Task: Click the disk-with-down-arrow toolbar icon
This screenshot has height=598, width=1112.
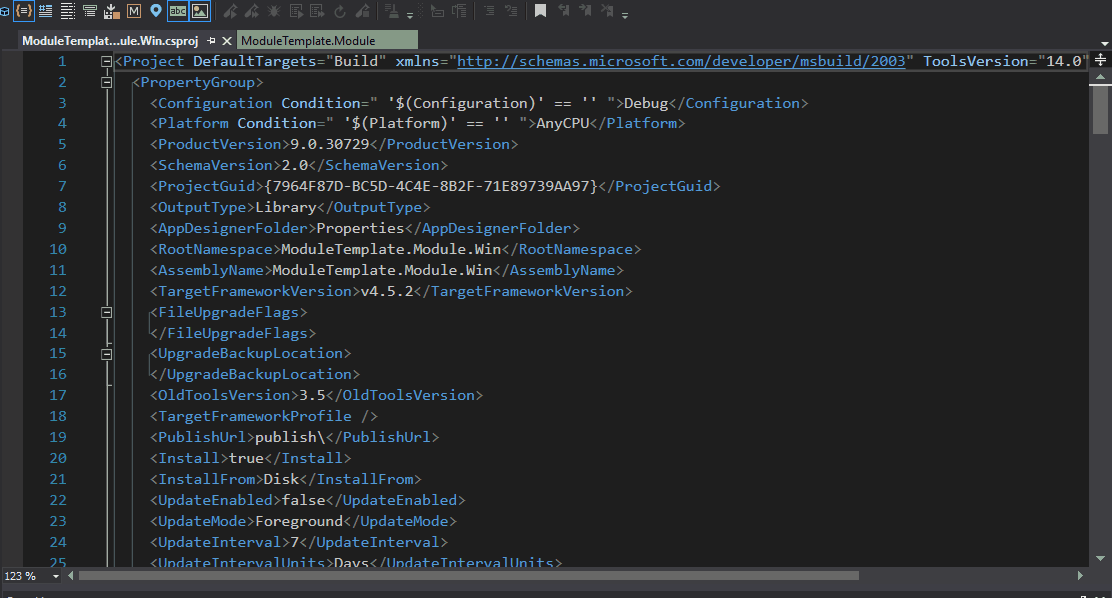Action: point(111,11)
